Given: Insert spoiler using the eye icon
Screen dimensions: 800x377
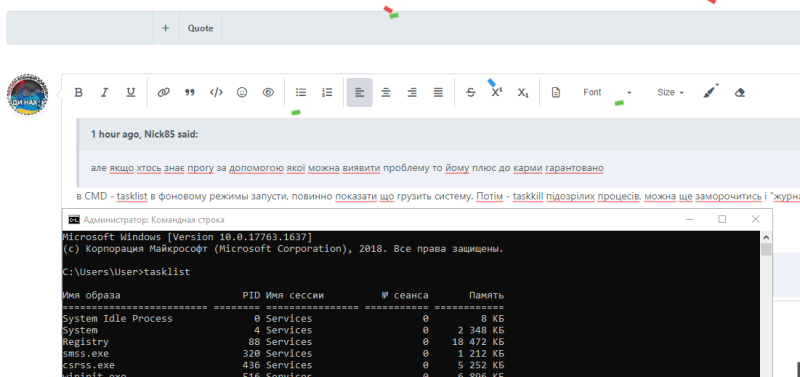Looking at the screenshot, I should pyautogui.click(x=268, y=92).
